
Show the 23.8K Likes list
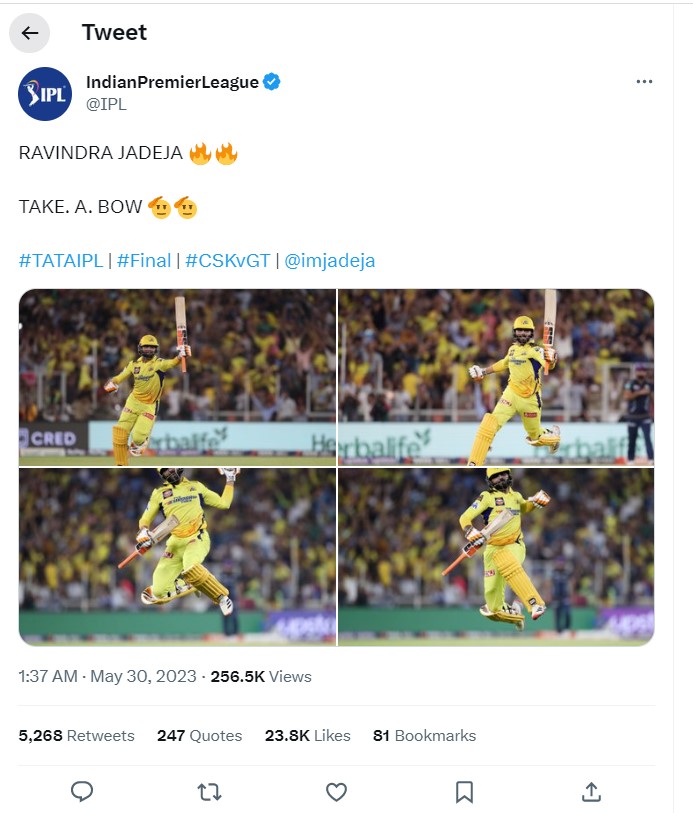pos(307,735)
